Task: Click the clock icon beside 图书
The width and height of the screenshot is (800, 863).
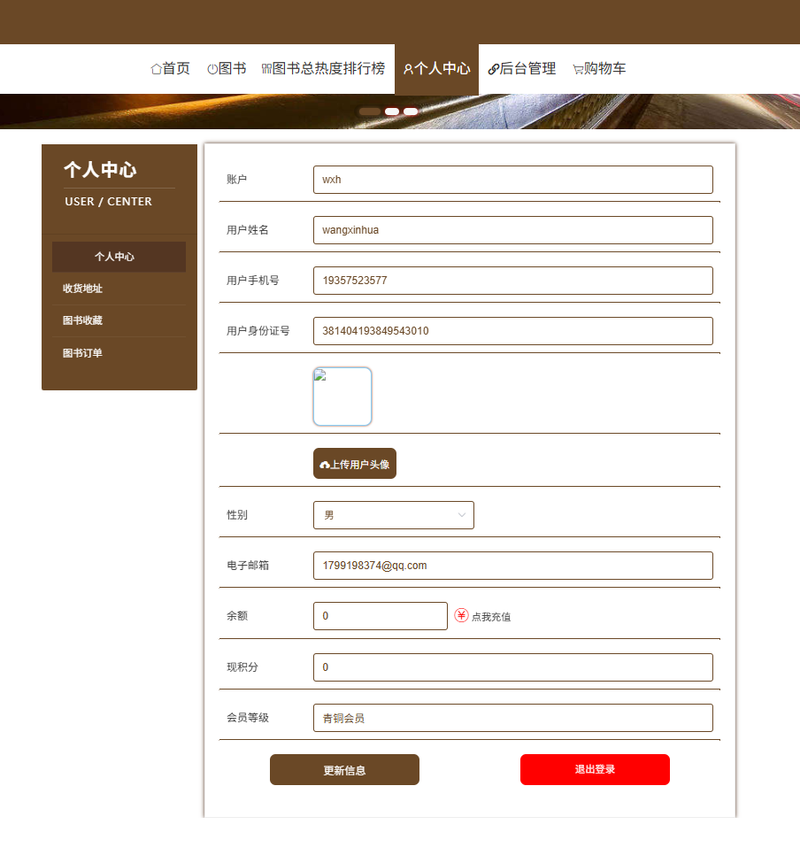Action: click(x=212, y=69)
